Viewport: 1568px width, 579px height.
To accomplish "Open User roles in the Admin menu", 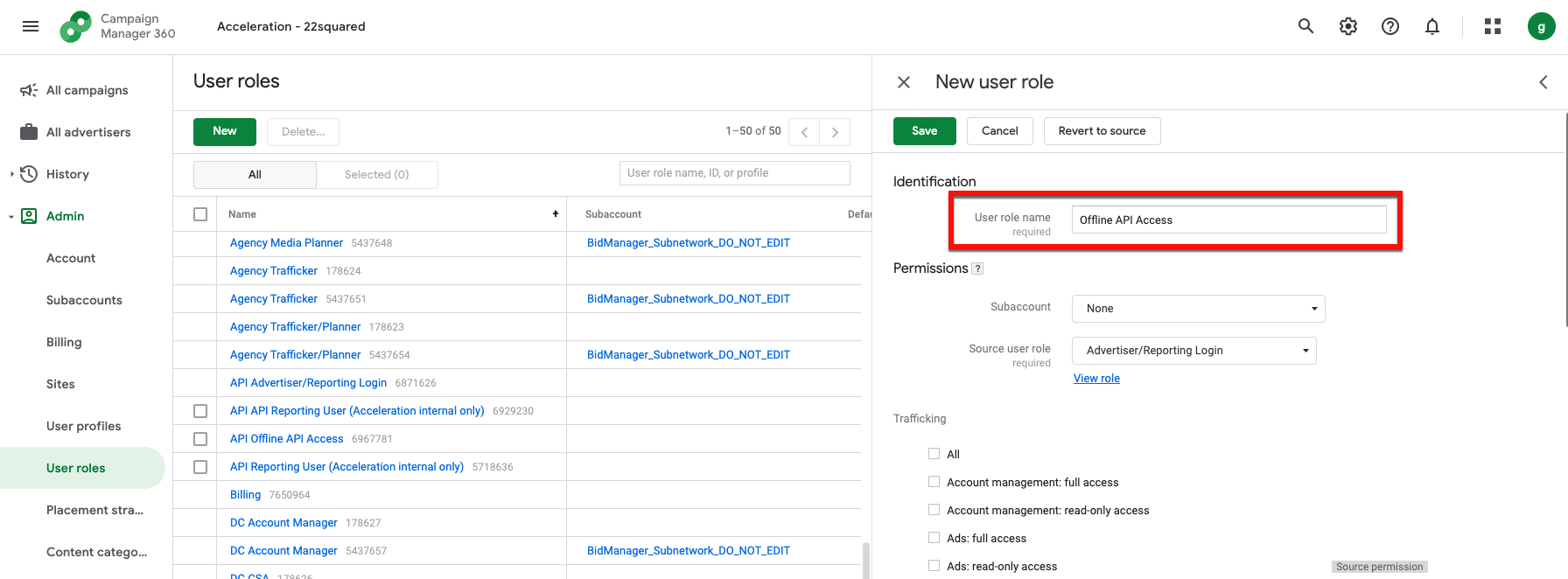I will [x=82, y=468].
